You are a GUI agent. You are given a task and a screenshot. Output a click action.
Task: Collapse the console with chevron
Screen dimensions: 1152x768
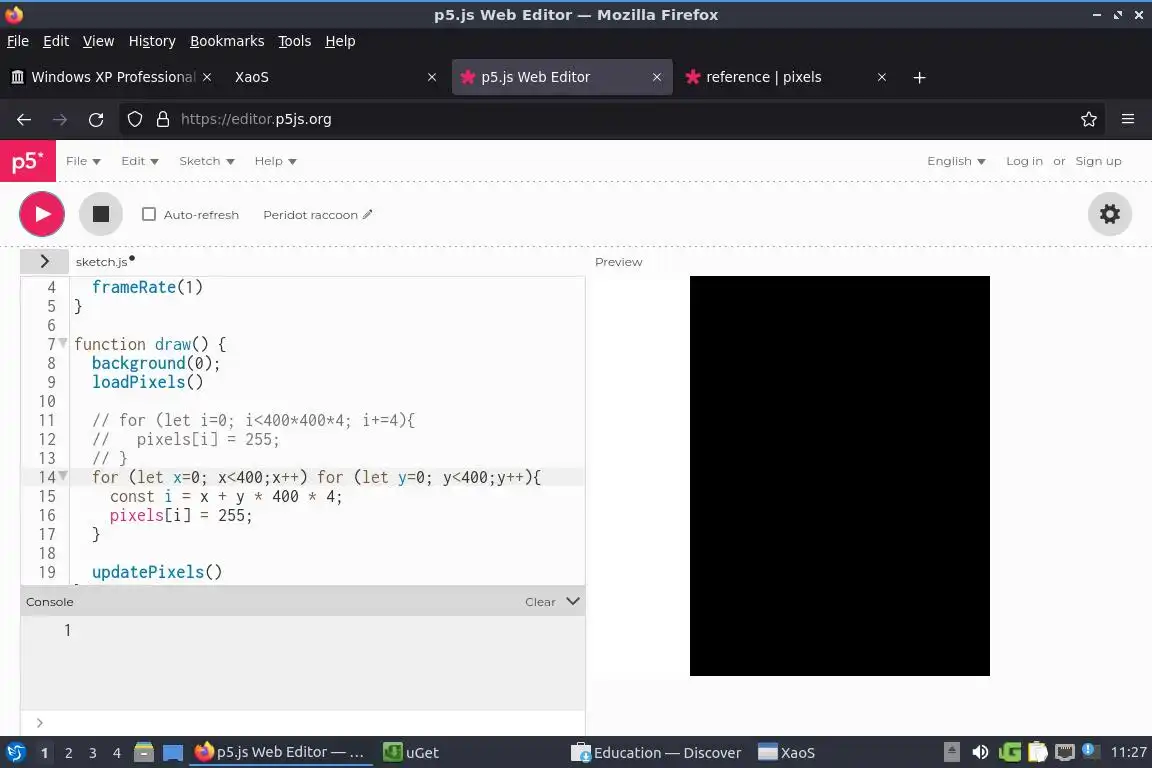pyautogui.click(x=573, y=601)
